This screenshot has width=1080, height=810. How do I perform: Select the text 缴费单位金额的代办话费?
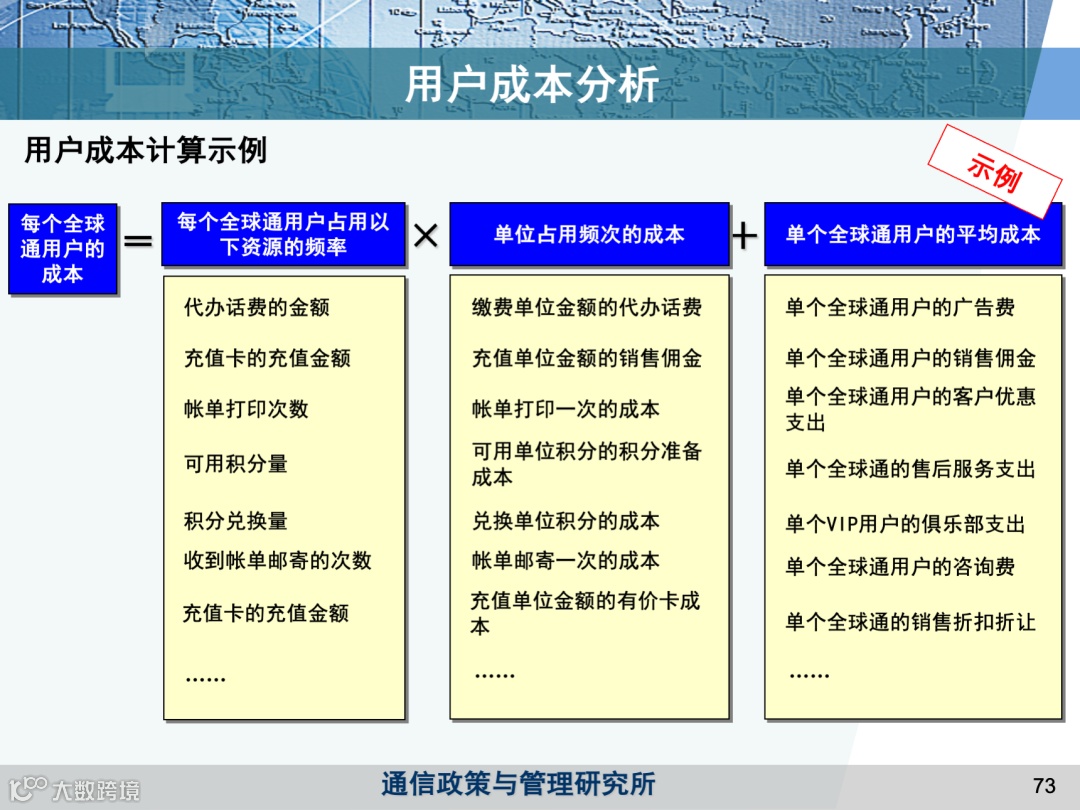pos(587,307)
